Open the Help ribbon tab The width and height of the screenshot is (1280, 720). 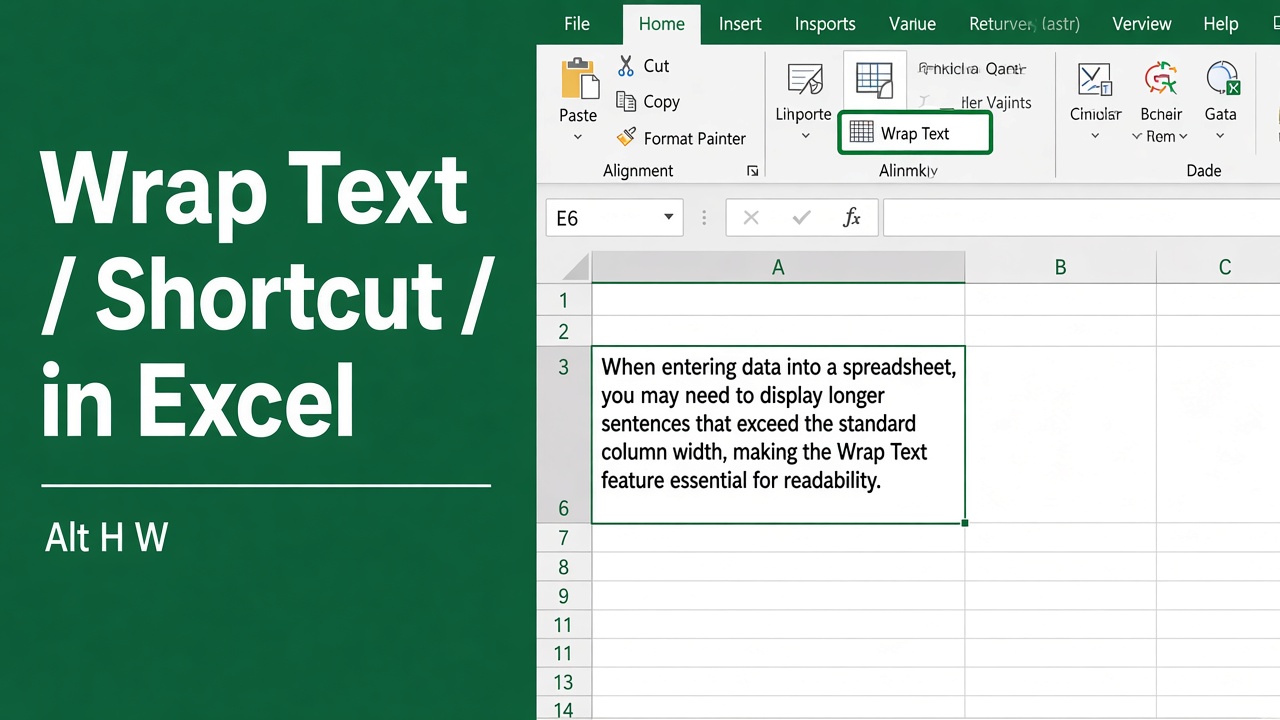[1221, 24]
